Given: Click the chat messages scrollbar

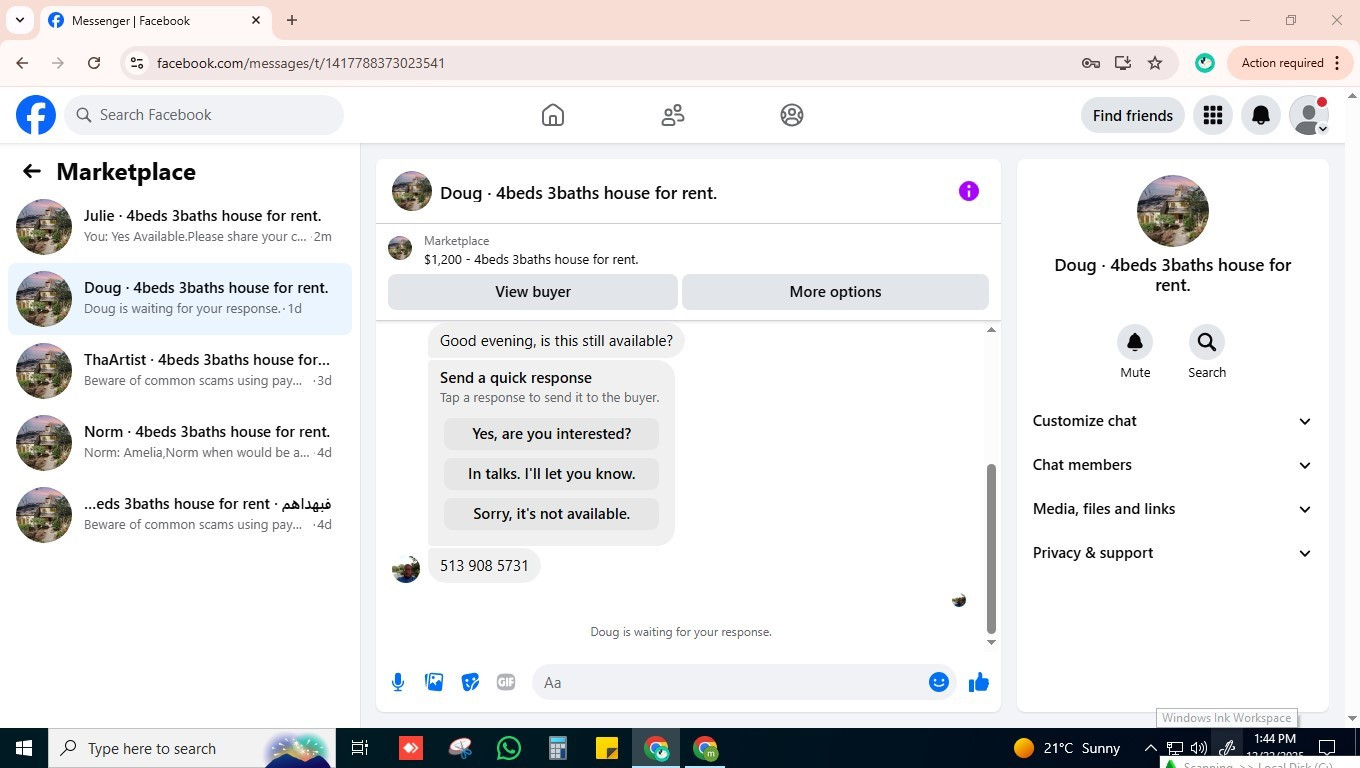Looking at the screenshot, I should tap(991, 548).
